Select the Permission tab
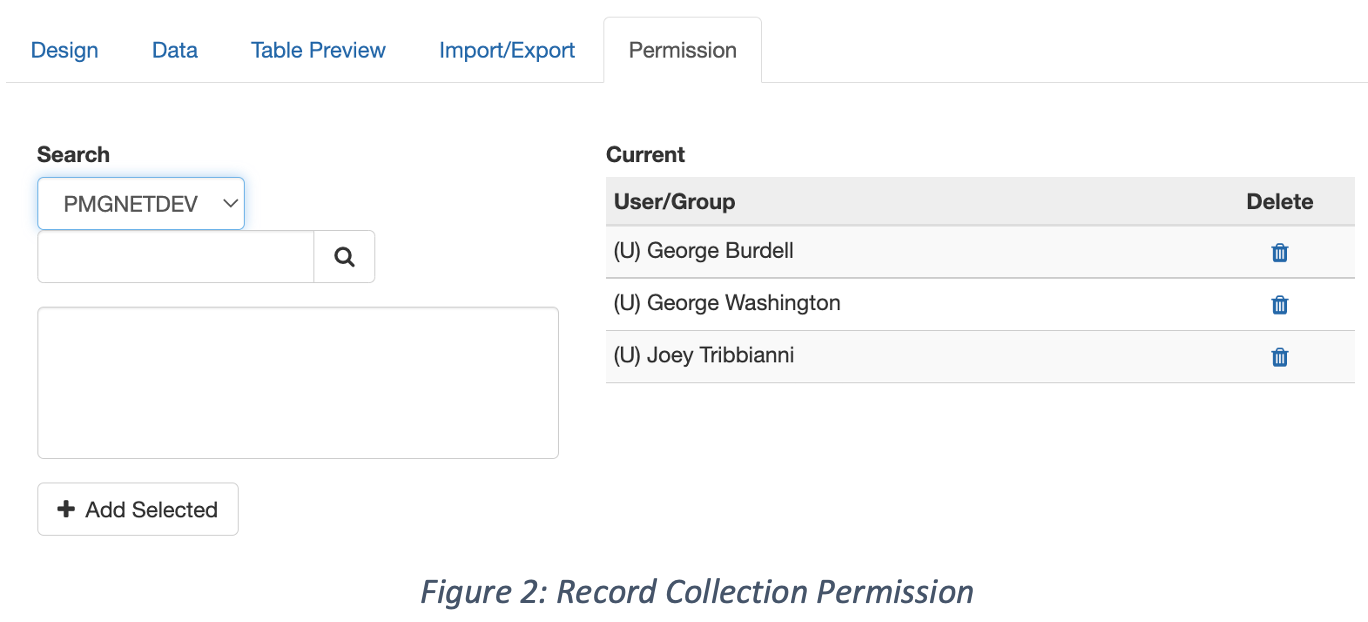 point(683,50)
